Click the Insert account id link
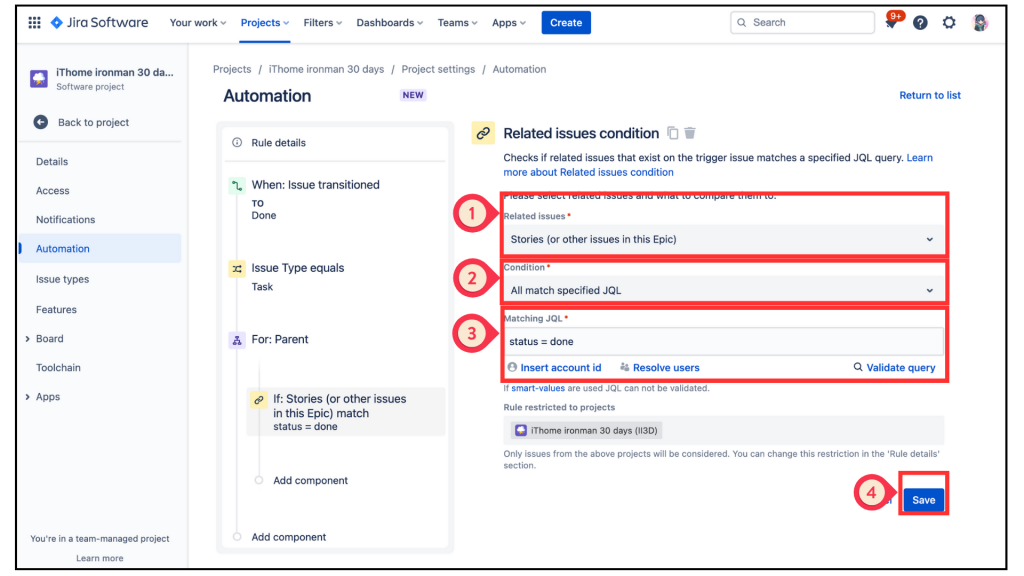Image resolution: width=1024 pixels, height=576 pixels. coord(554,368)
